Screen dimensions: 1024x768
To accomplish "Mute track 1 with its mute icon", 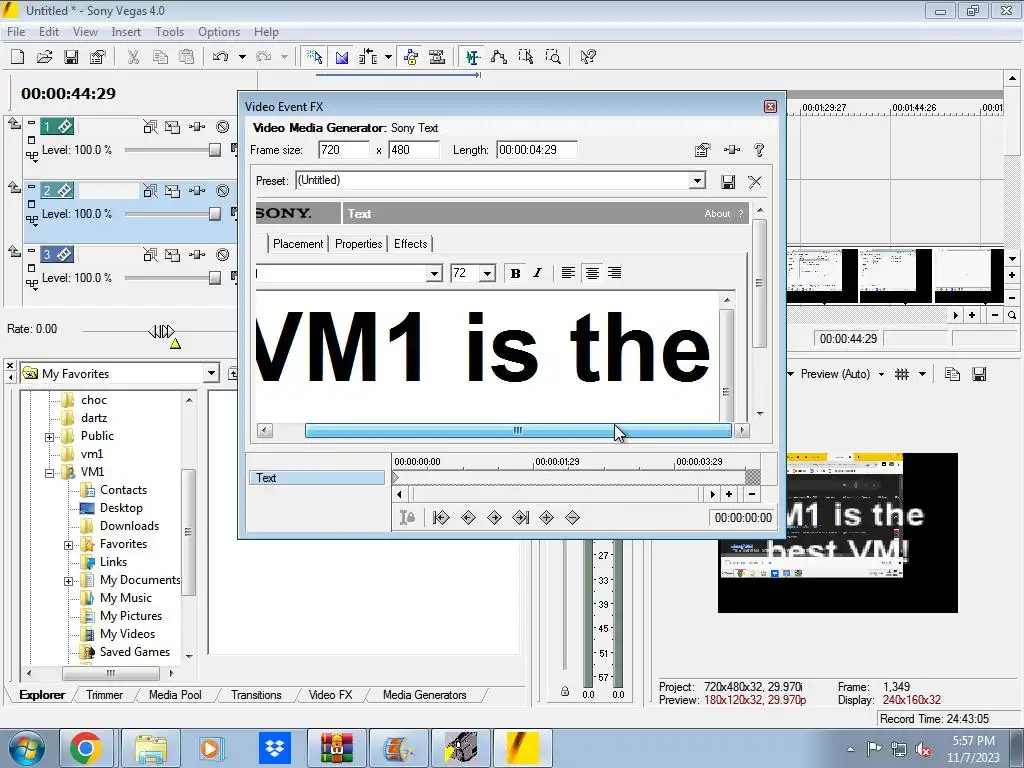I will pos(223,127).
